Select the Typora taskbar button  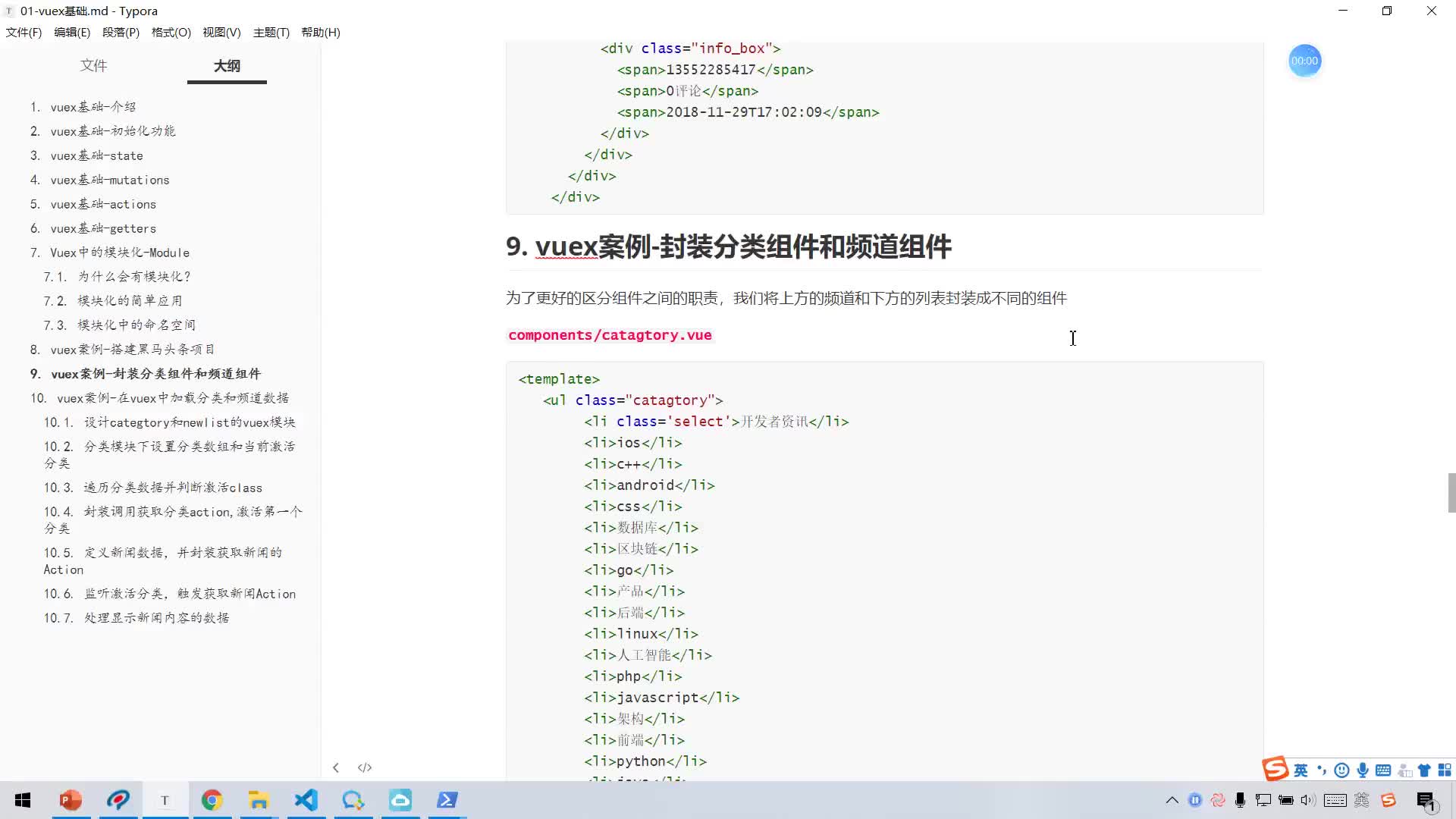tap(165, 800)
